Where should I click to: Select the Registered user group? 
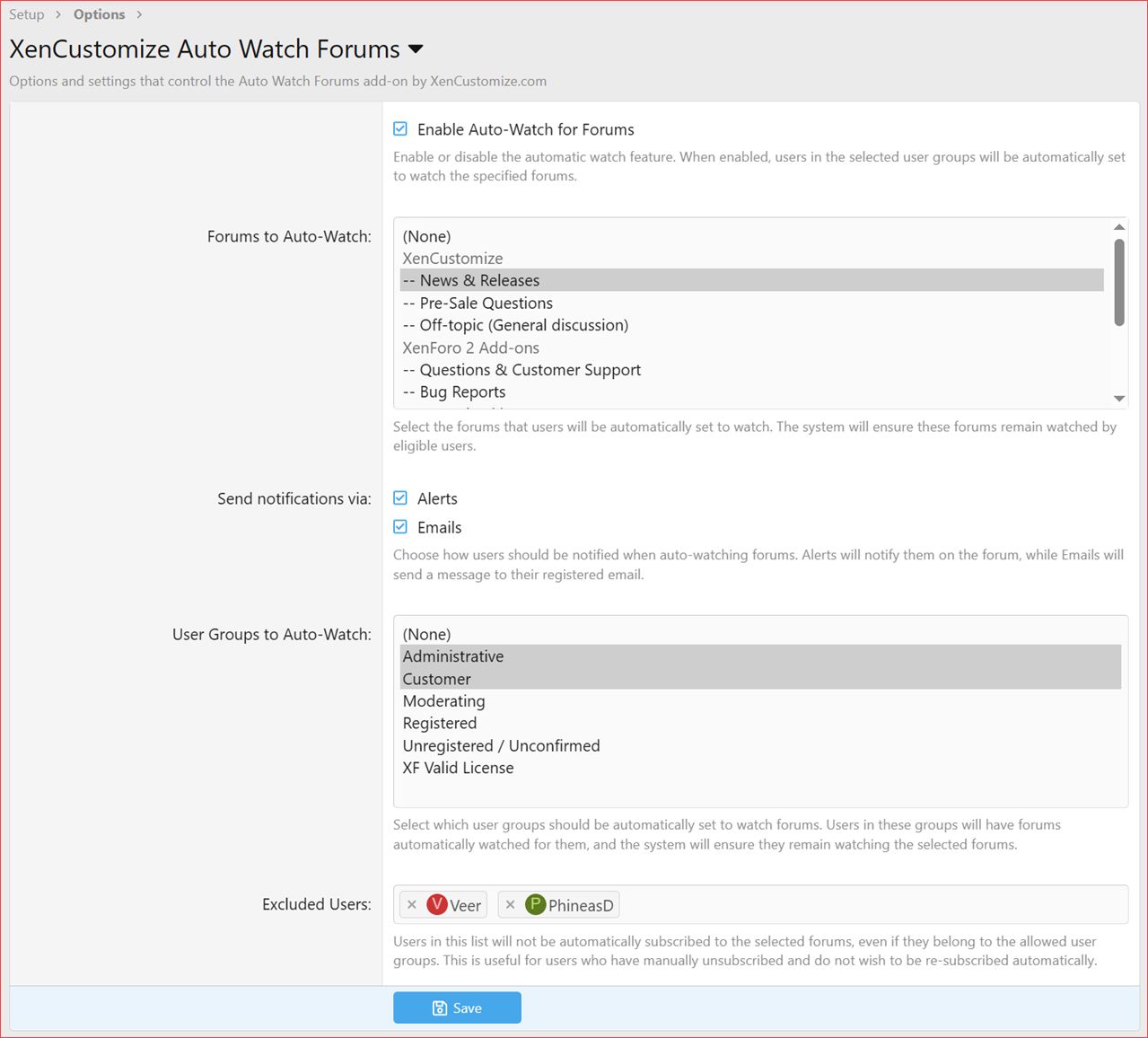tap(761, 723)
